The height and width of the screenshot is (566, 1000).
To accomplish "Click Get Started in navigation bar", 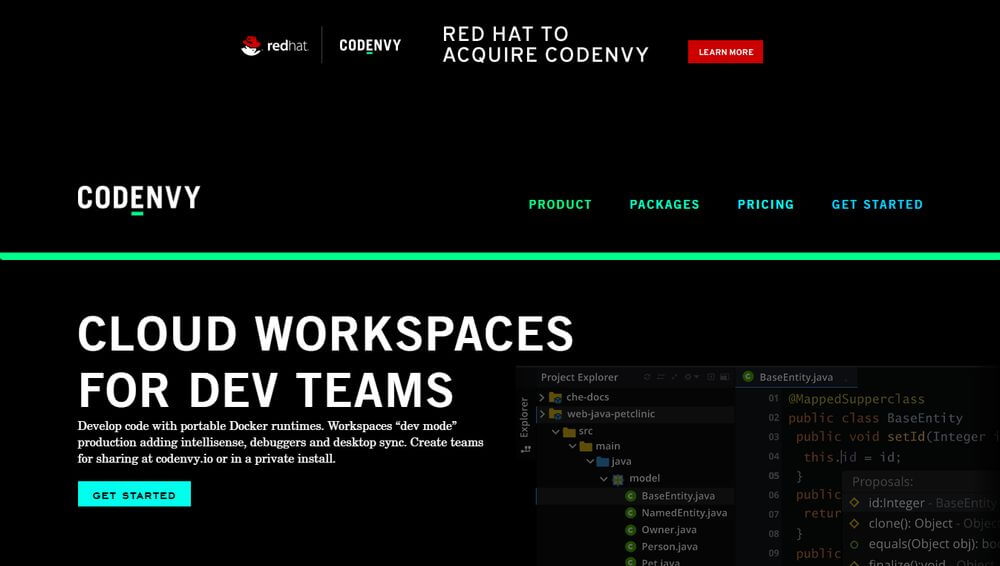I will 877,205.
